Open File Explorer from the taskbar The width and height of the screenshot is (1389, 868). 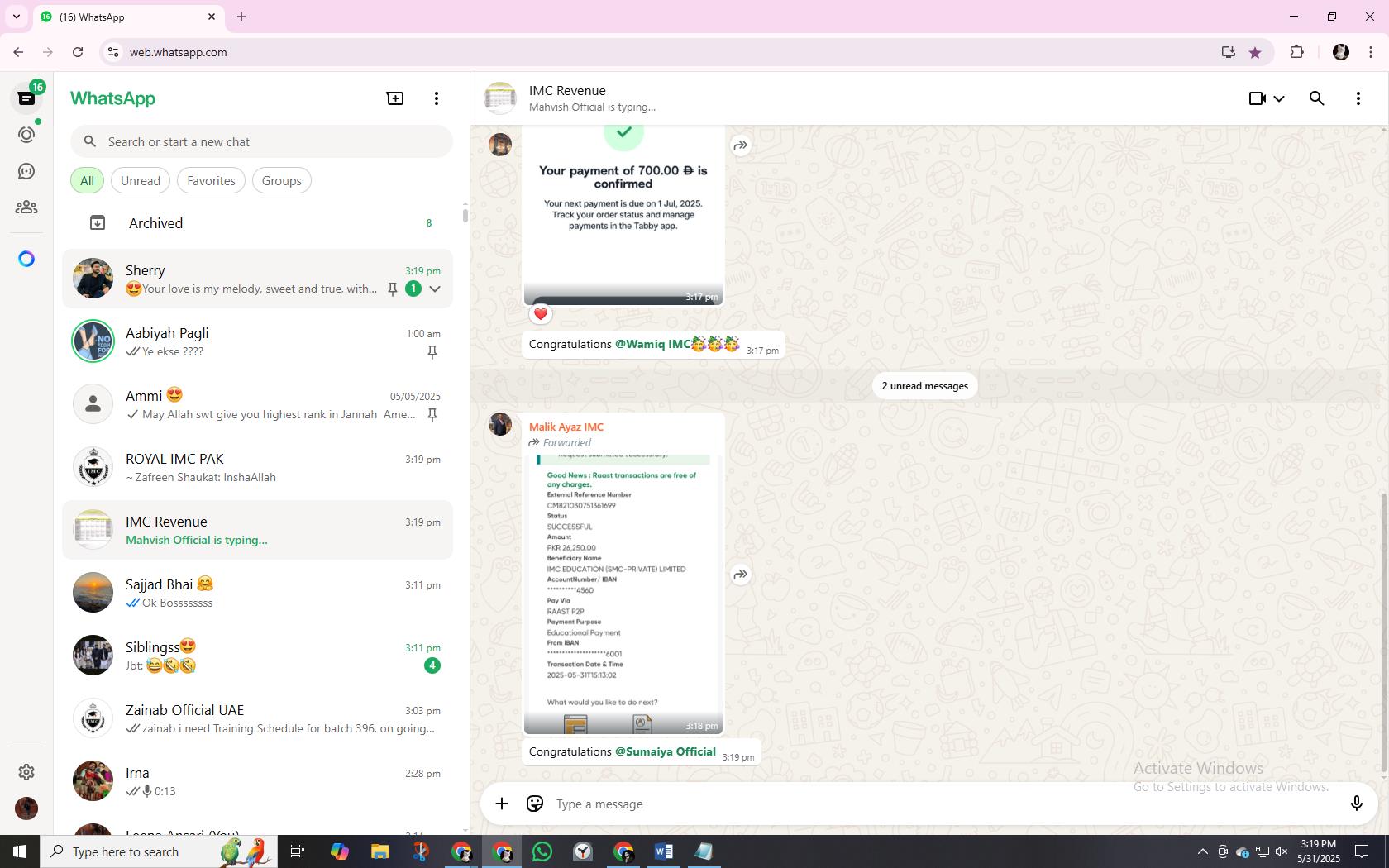(379, 851)
